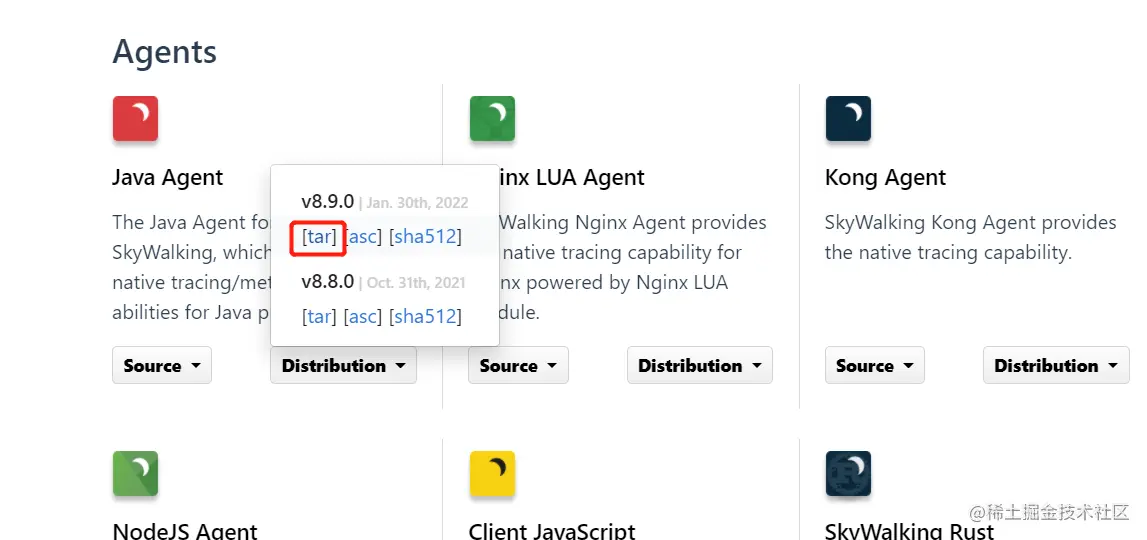Click the v8.8.0 version label
This screenshot has width=1147, height=540.
click(328, 282)
